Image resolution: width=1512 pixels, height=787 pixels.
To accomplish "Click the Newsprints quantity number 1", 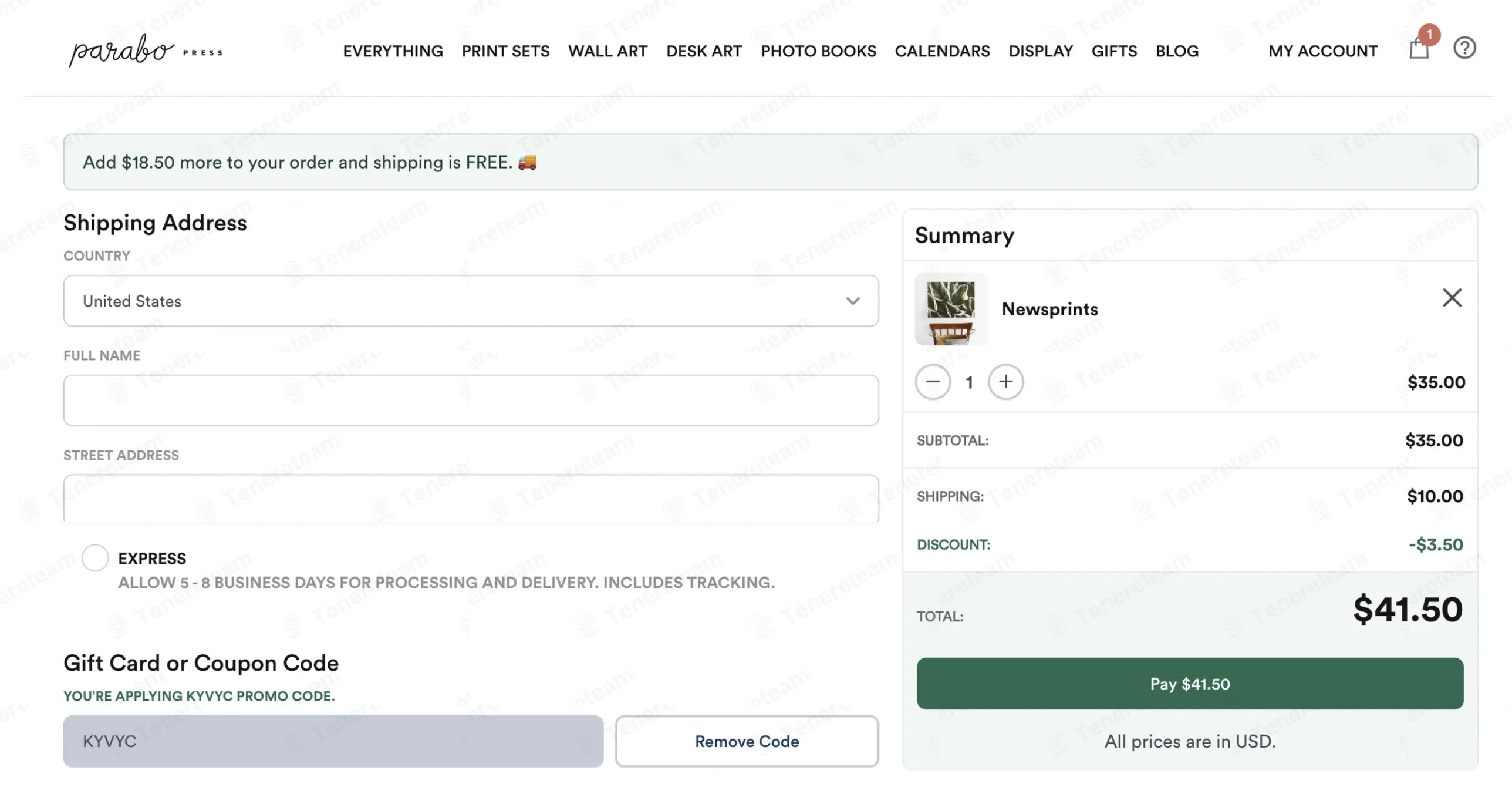I will [x=969, y=382].
